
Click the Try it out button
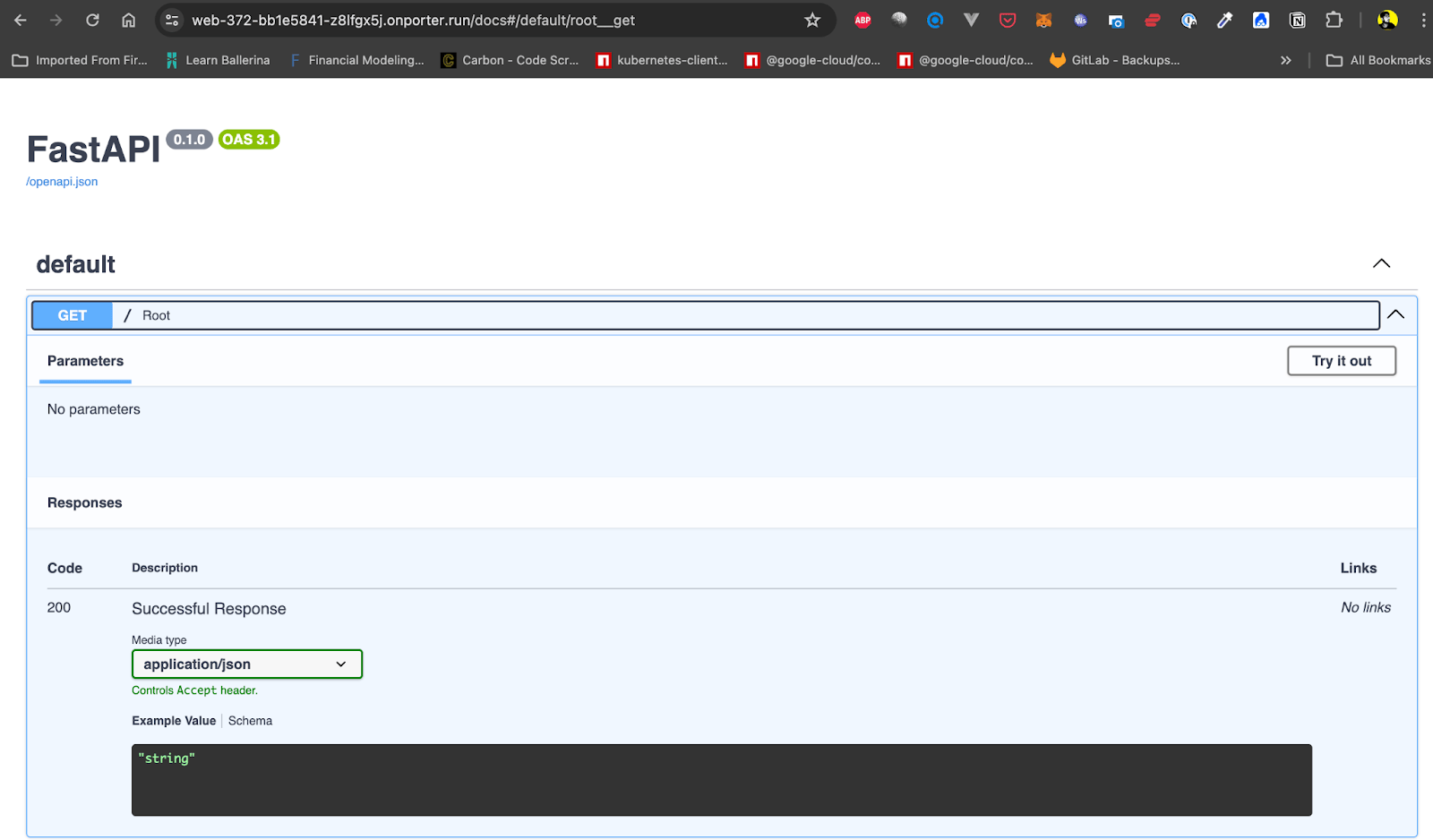[x=1342, y=361]
